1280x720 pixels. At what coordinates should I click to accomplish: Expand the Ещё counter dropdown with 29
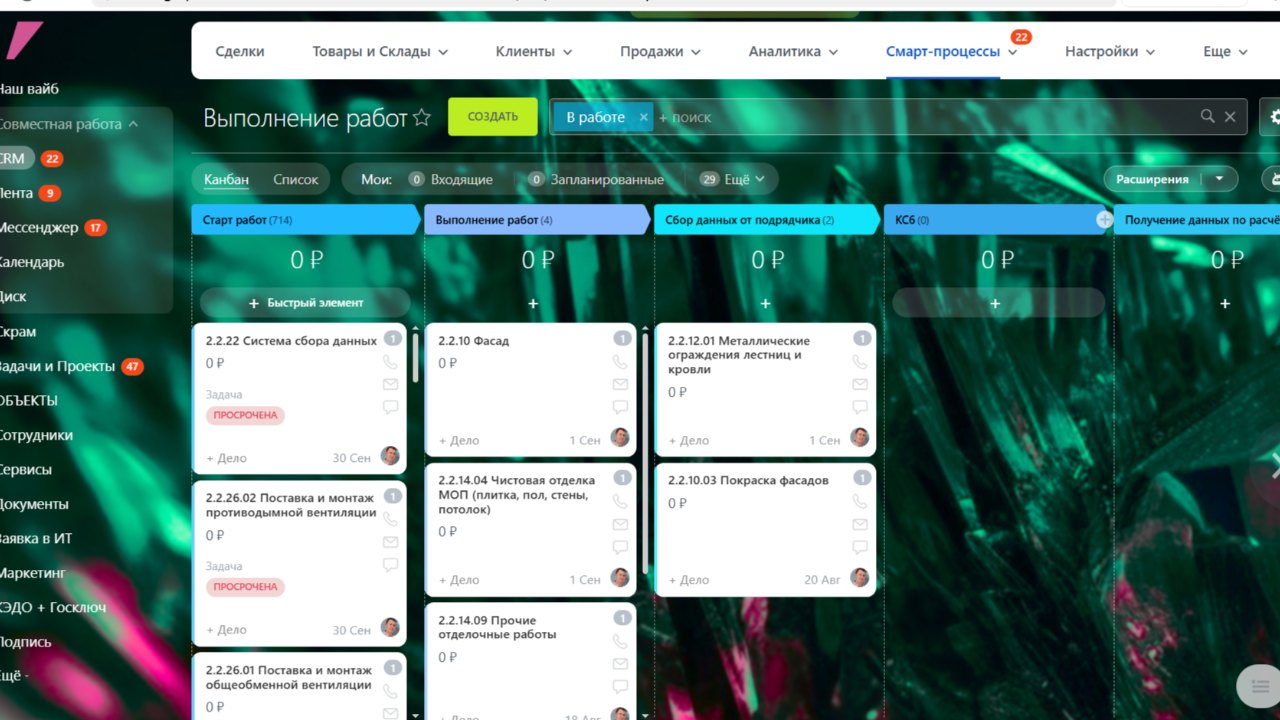(x=734, y=179)
